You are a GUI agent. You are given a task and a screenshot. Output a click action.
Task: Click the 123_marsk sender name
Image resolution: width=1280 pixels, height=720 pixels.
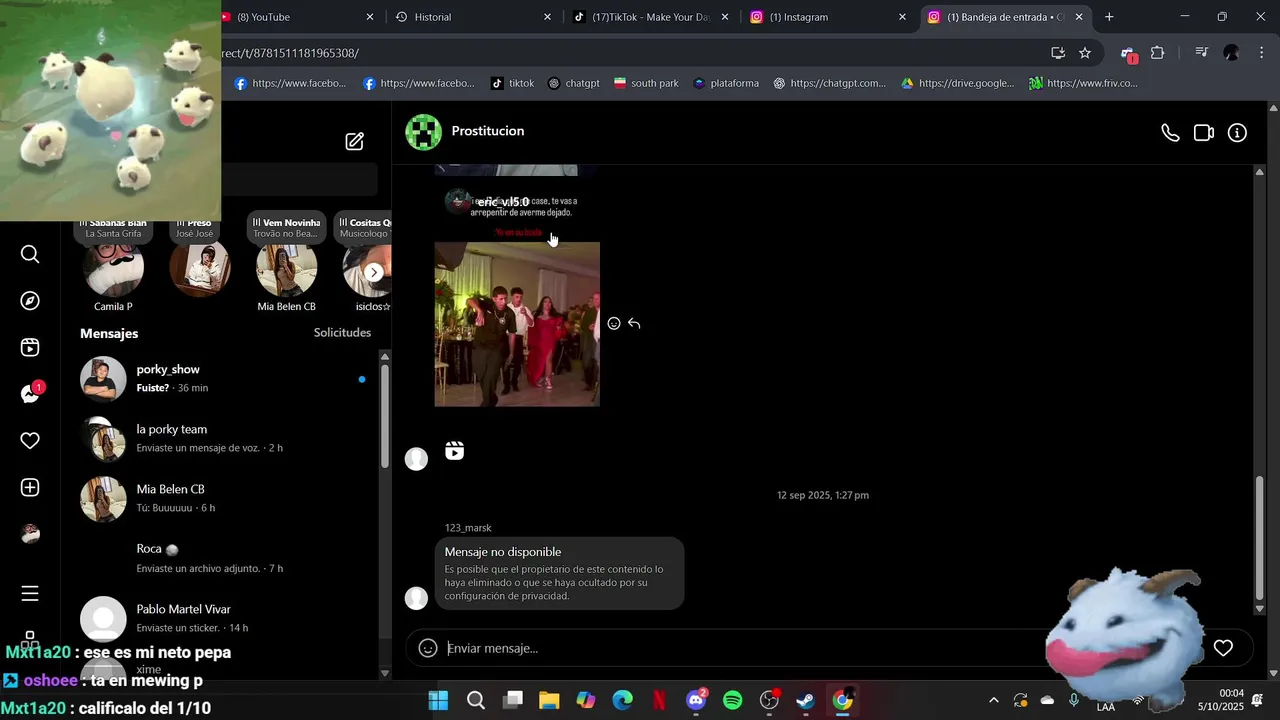point(468,528)
